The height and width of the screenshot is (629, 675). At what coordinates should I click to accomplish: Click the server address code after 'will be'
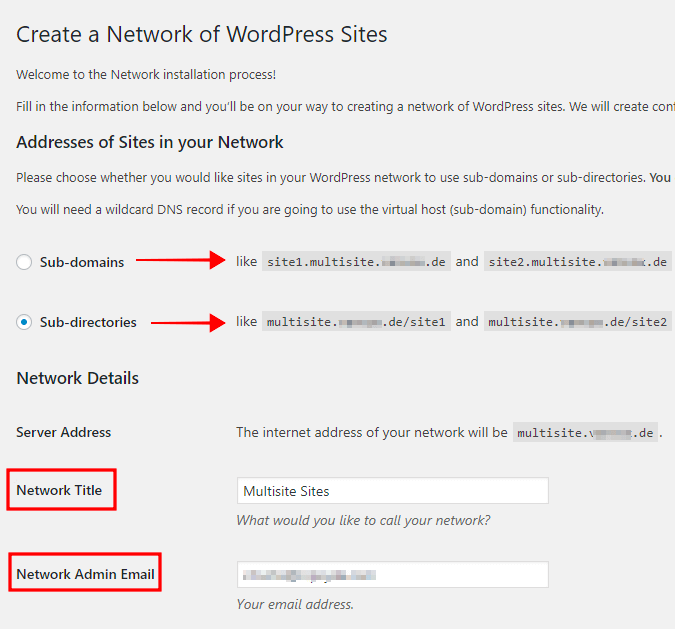(x=585, y=433)
